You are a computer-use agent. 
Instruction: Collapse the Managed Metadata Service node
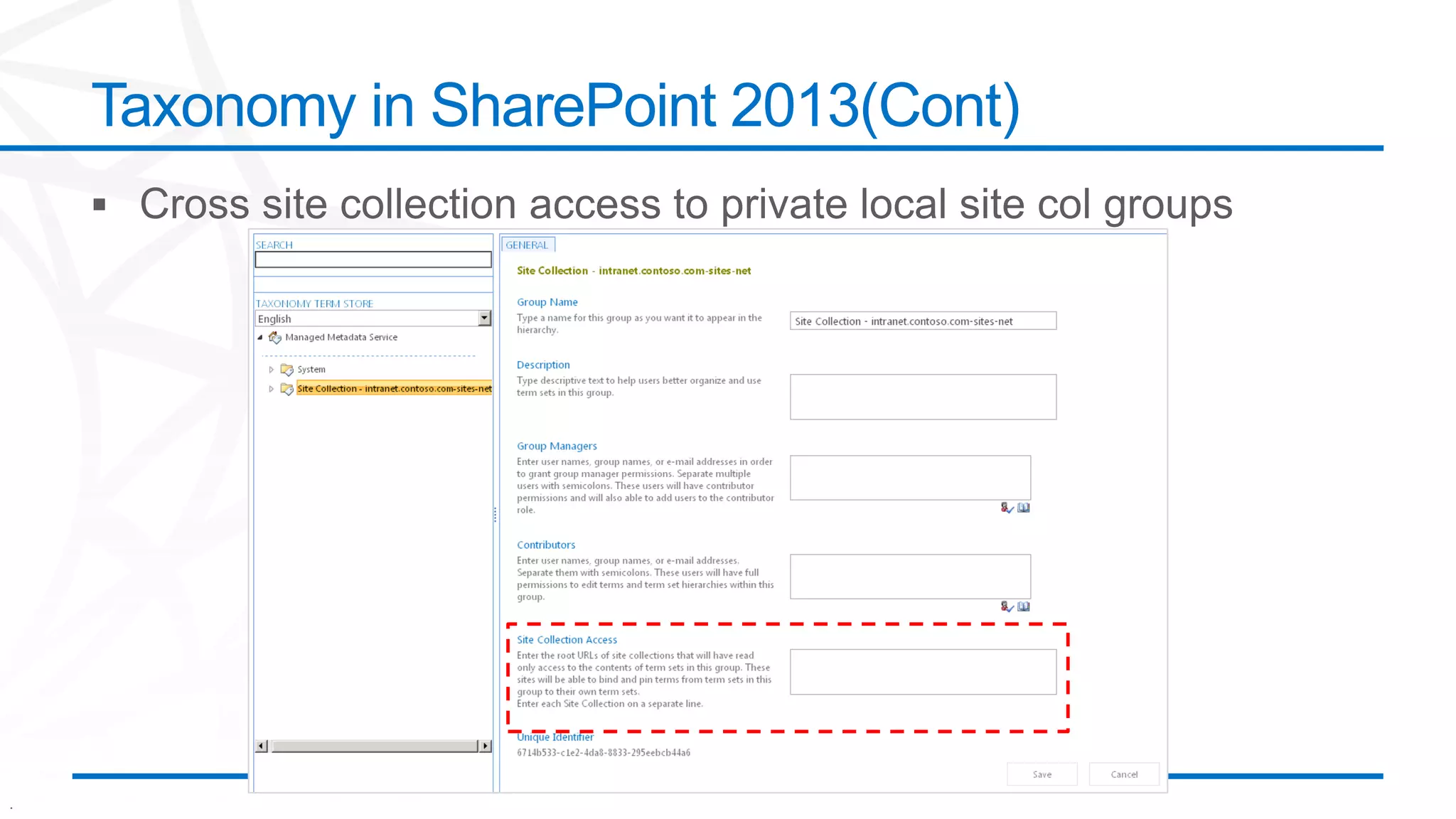click(260, 338)
